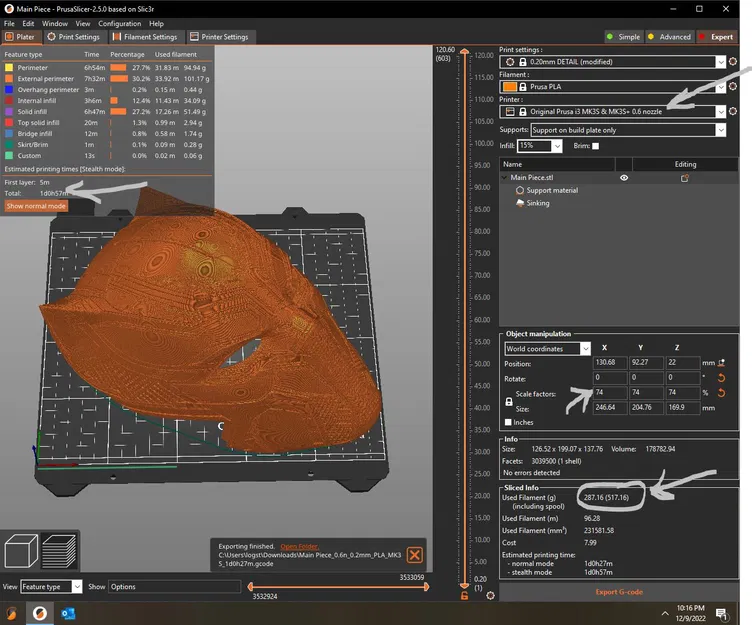
Task: Reset rotation with orange arrow icon
Action: click(x=720, y=378)
